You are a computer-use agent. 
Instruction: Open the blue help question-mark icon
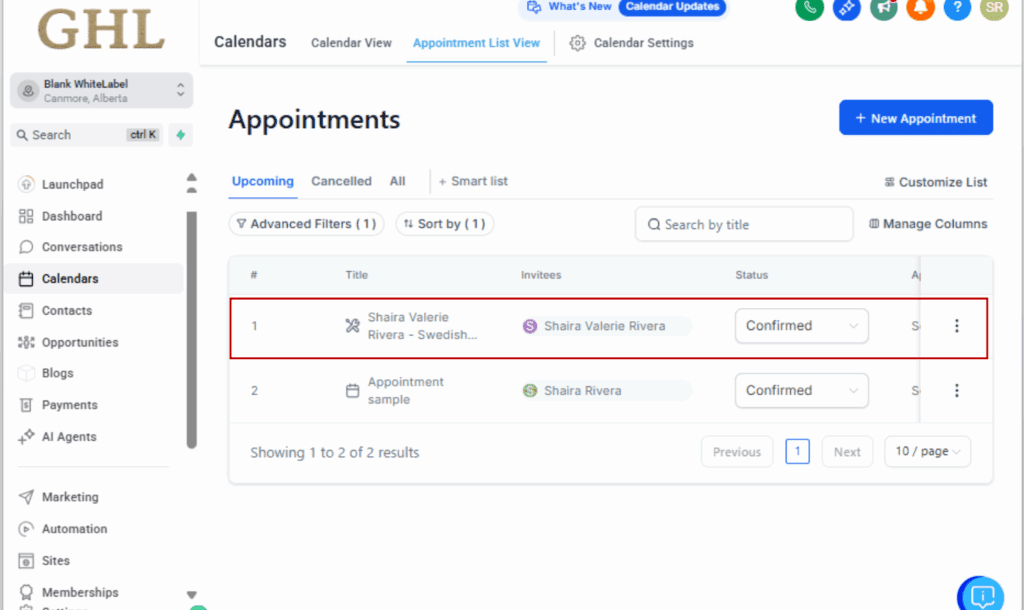point(957,8)
